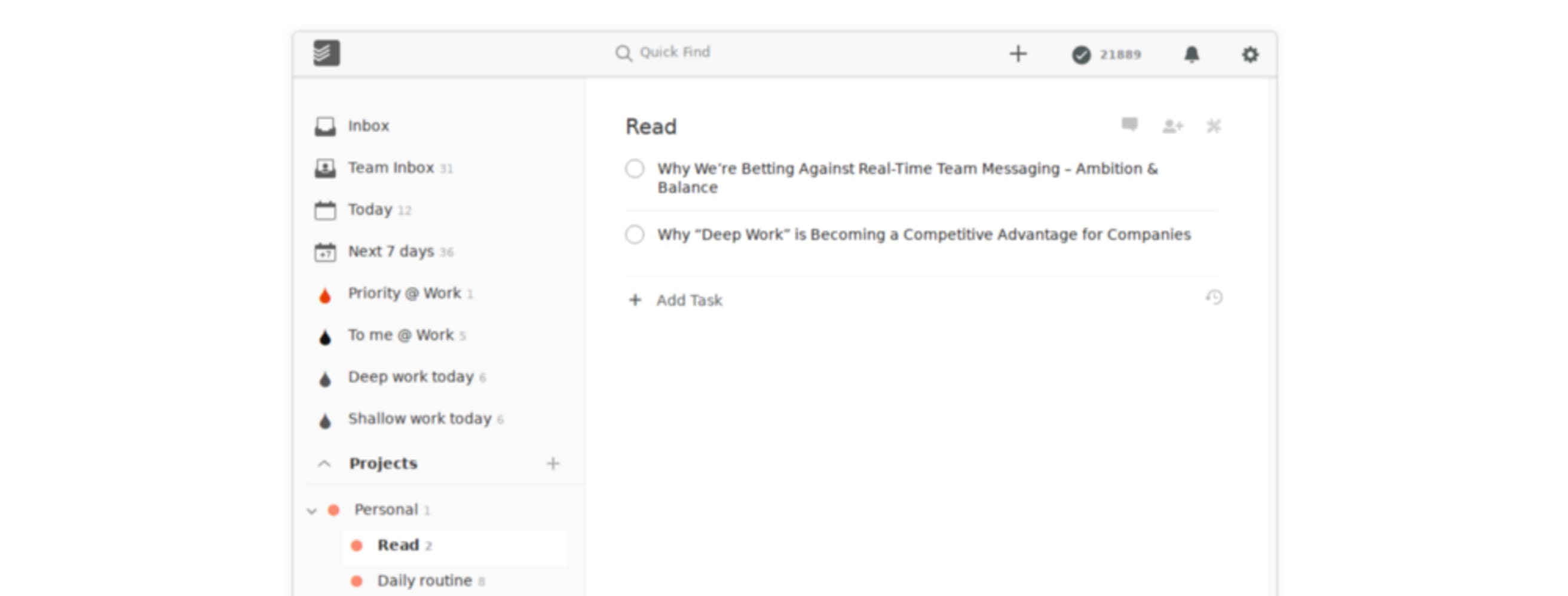Open the Deep work today filter

[411, 377]
